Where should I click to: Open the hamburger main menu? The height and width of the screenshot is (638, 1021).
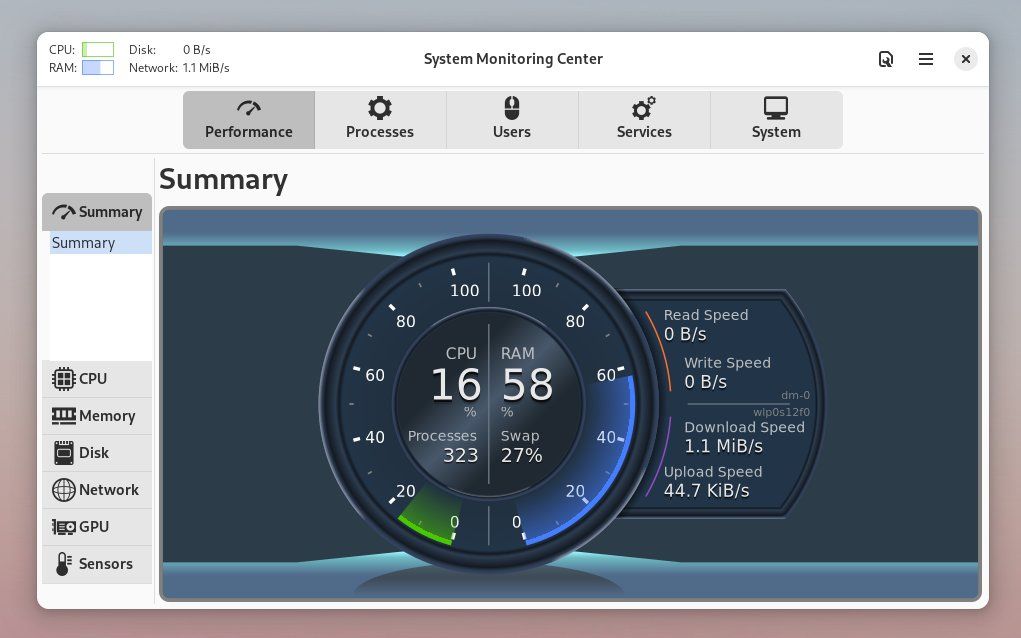tap(925, 59)
